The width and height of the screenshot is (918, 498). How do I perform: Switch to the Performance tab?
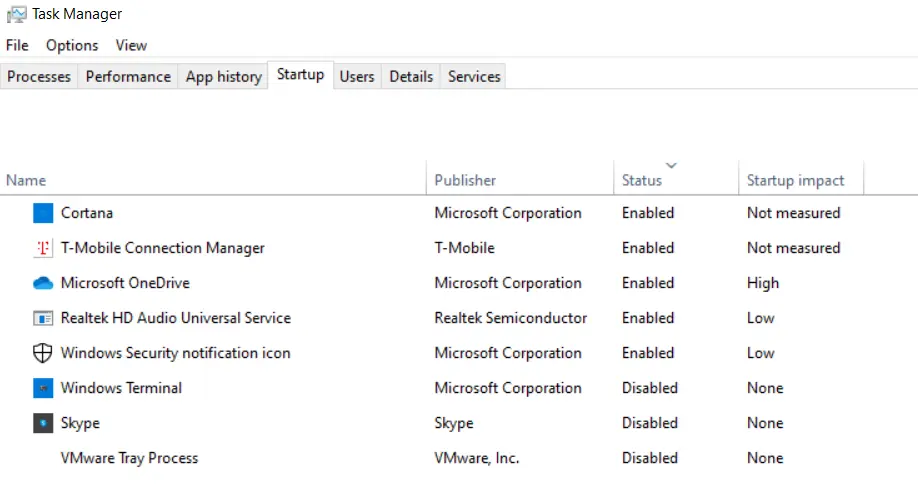click(128, 77)
